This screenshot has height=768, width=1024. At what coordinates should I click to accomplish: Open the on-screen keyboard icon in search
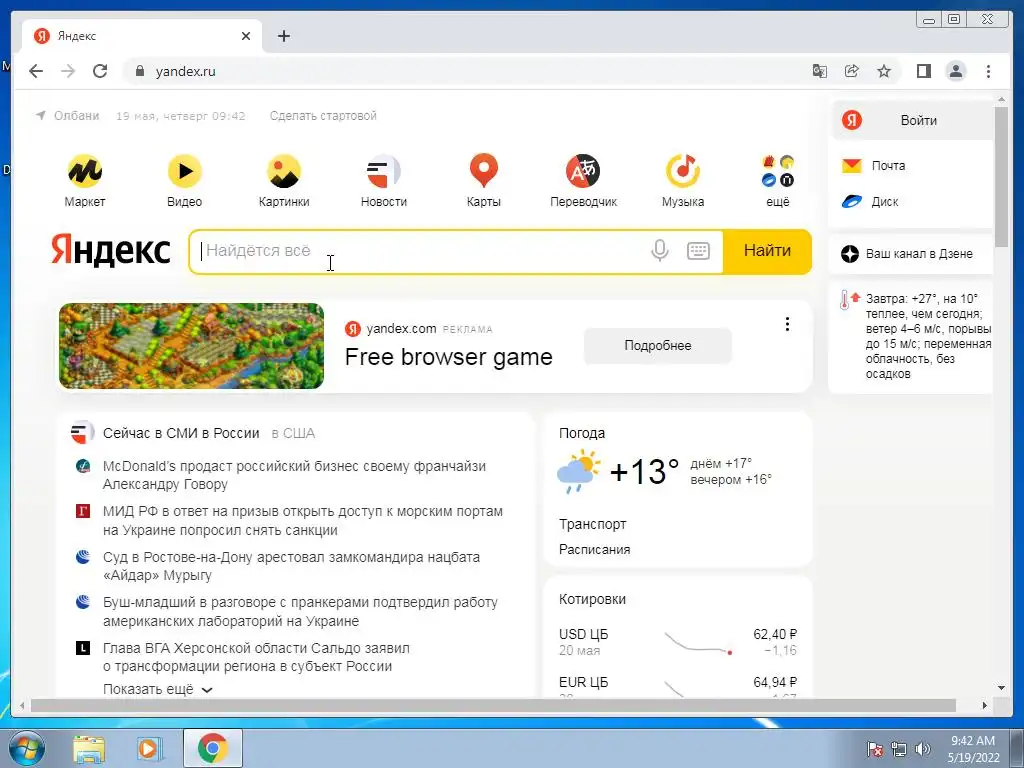coord(698,251)
